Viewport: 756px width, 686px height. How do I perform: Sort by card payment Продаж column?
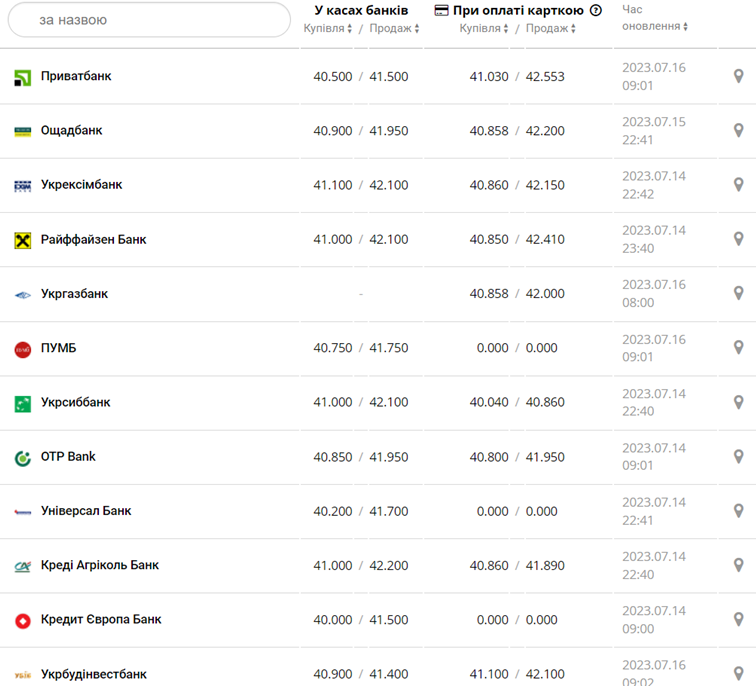(x=550, y=29)
